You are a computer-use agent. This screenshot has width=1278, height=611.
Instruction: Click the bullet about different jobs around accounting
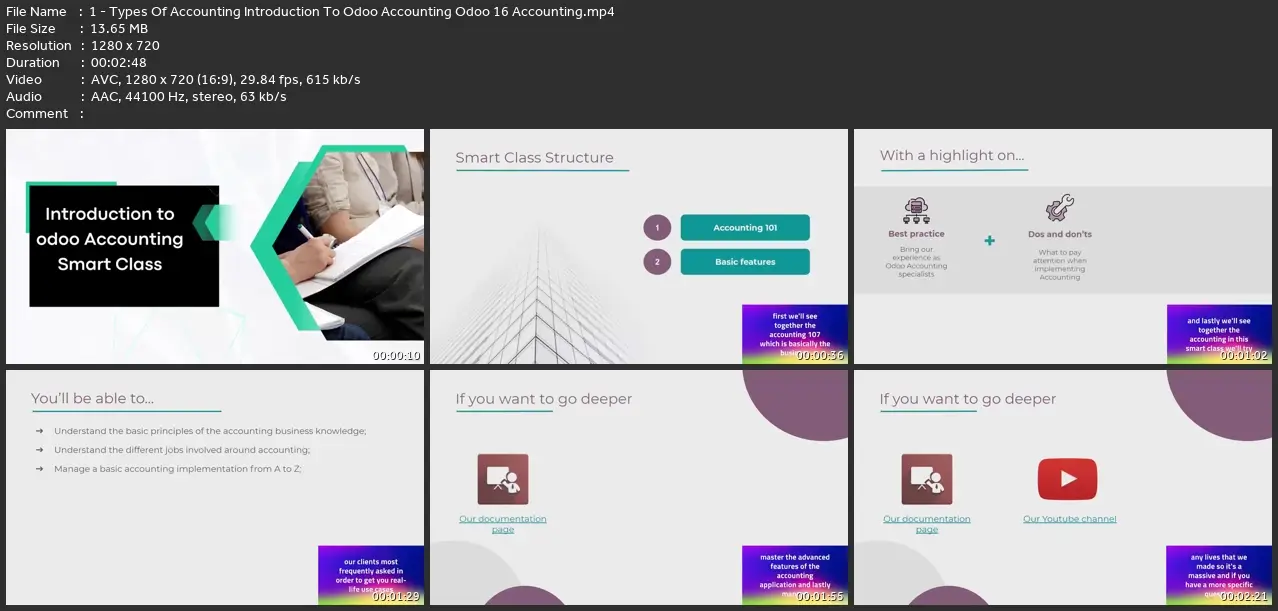click(x=182, y=450)
